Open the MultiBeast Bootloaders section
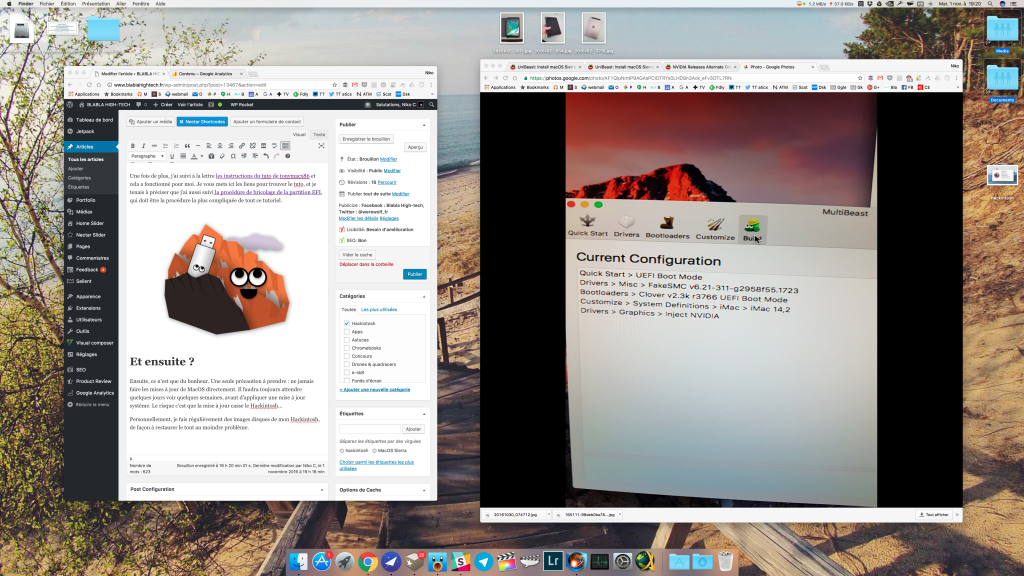Screen dimensions: 1024x576 tap(667, 228)
